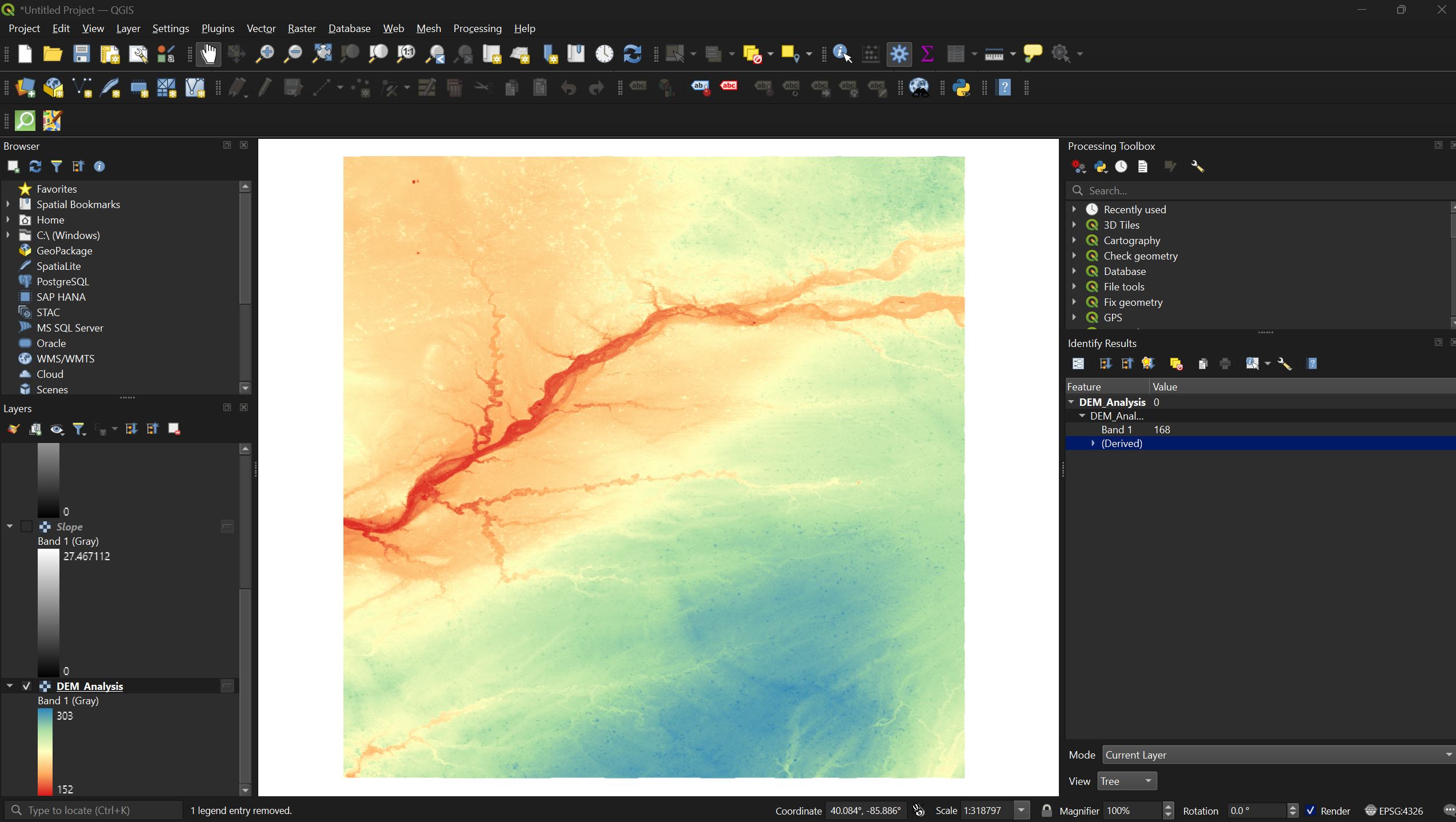Open the Vector menu
This screenshot has height=822, width=1456.
pos(261,28)
